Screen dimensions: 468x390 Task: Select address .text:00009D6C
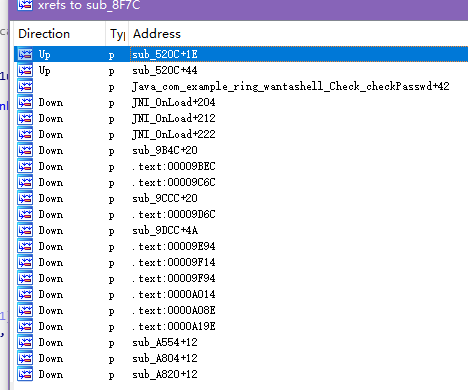174,214
